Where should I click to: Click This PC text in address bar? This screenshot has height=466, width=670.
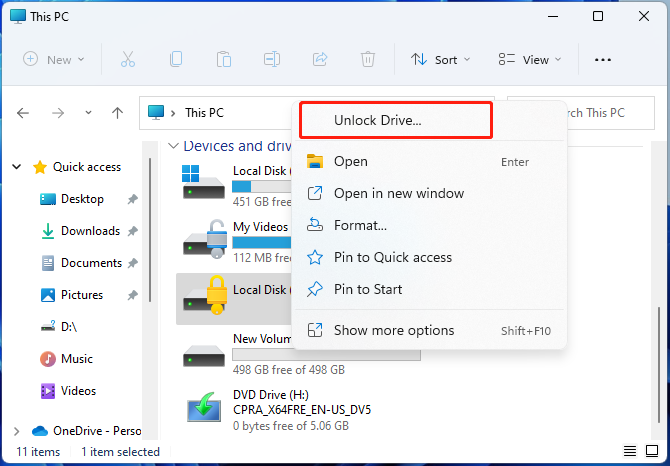(x=204, y=113)
